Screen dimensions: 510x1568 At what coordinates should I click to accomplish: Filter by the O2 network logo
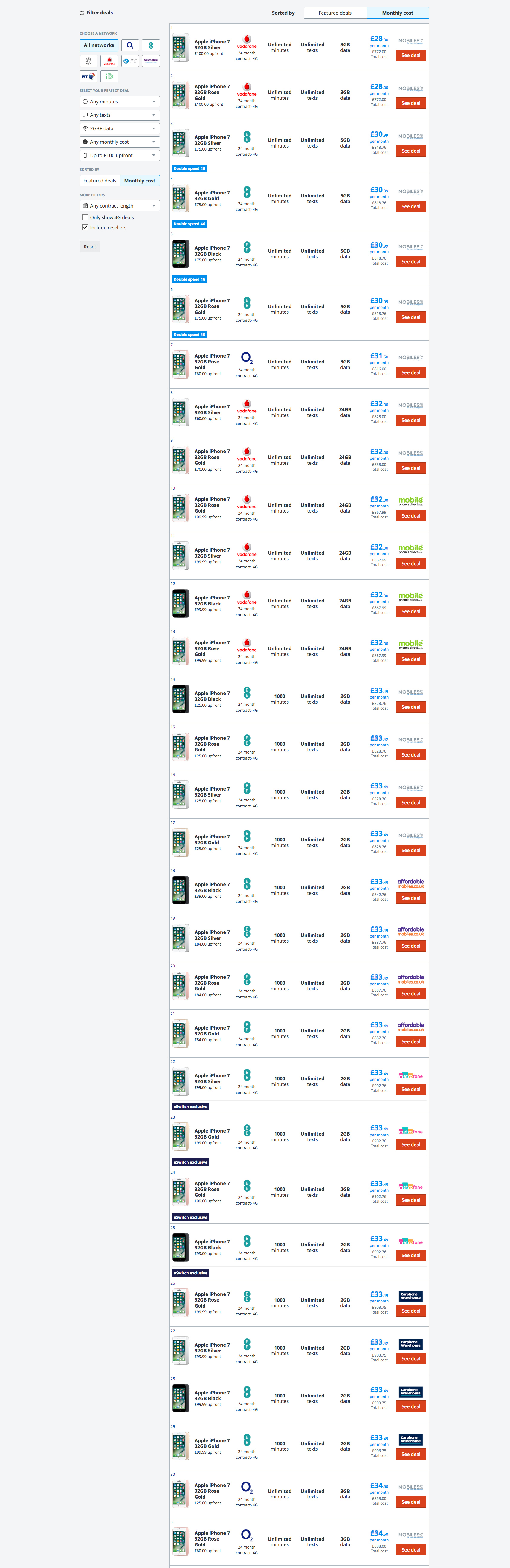(130, 46)
